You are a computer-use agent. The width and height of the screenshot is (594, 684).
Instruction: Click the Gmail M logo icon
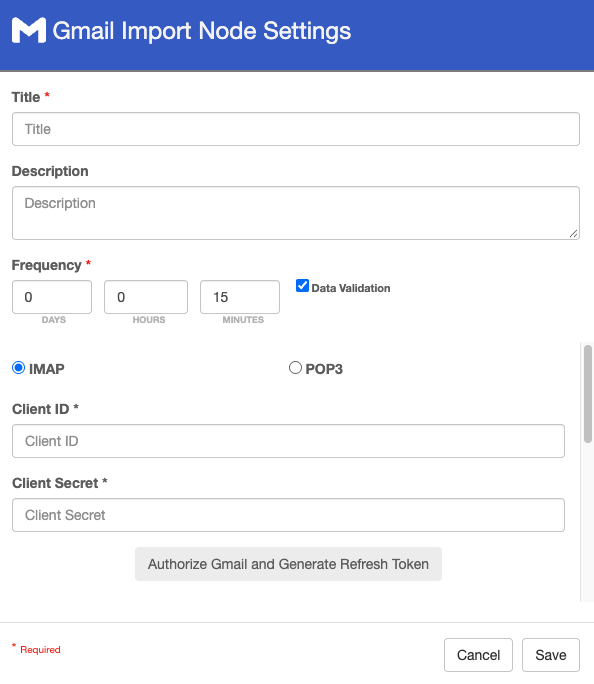[29, 31]
